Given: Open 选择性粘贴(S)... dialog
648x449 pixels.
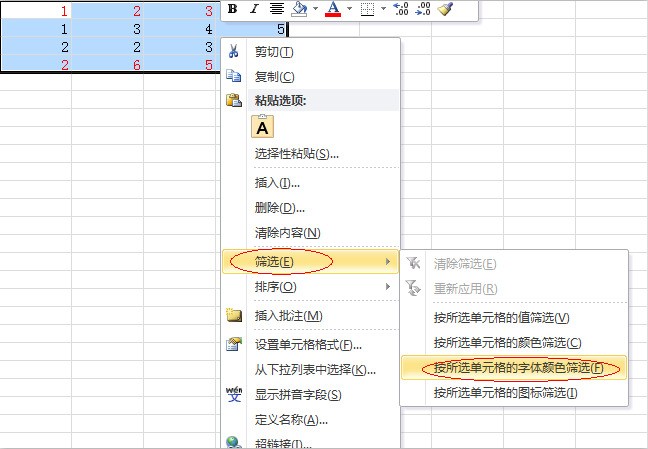Looking at the screenshot, I should [x=310, y=154].
